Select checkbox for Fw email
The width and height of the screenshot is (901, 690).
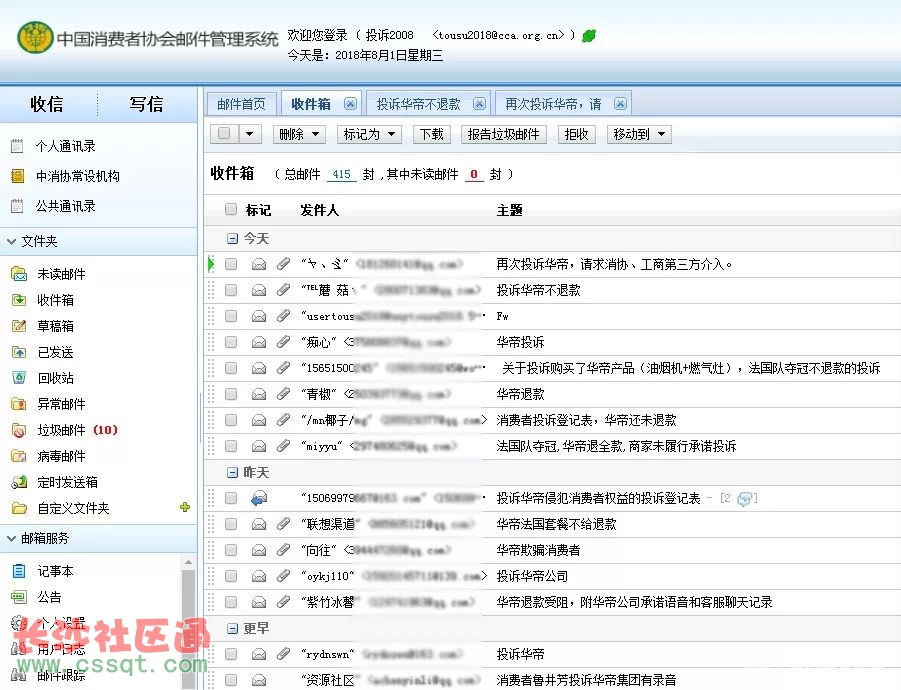tap(231, 316)
